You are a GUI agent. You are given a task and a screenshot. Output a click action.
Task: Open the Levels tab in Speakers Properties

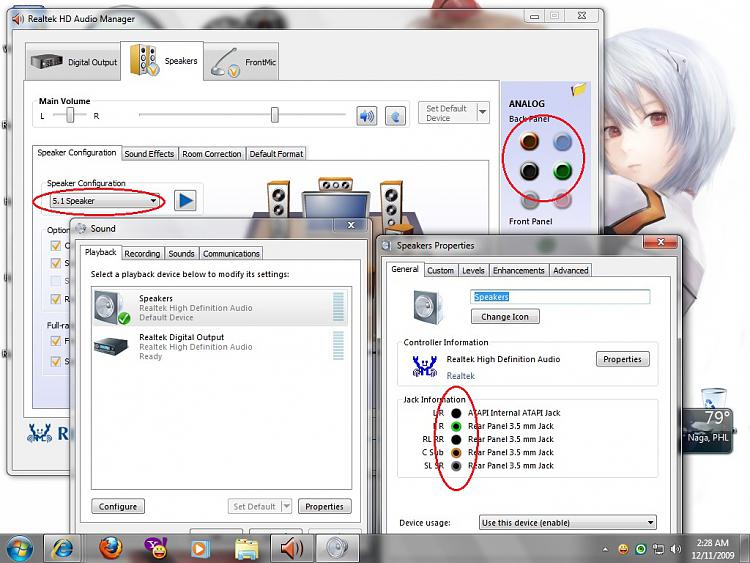(x=473, y=270)
